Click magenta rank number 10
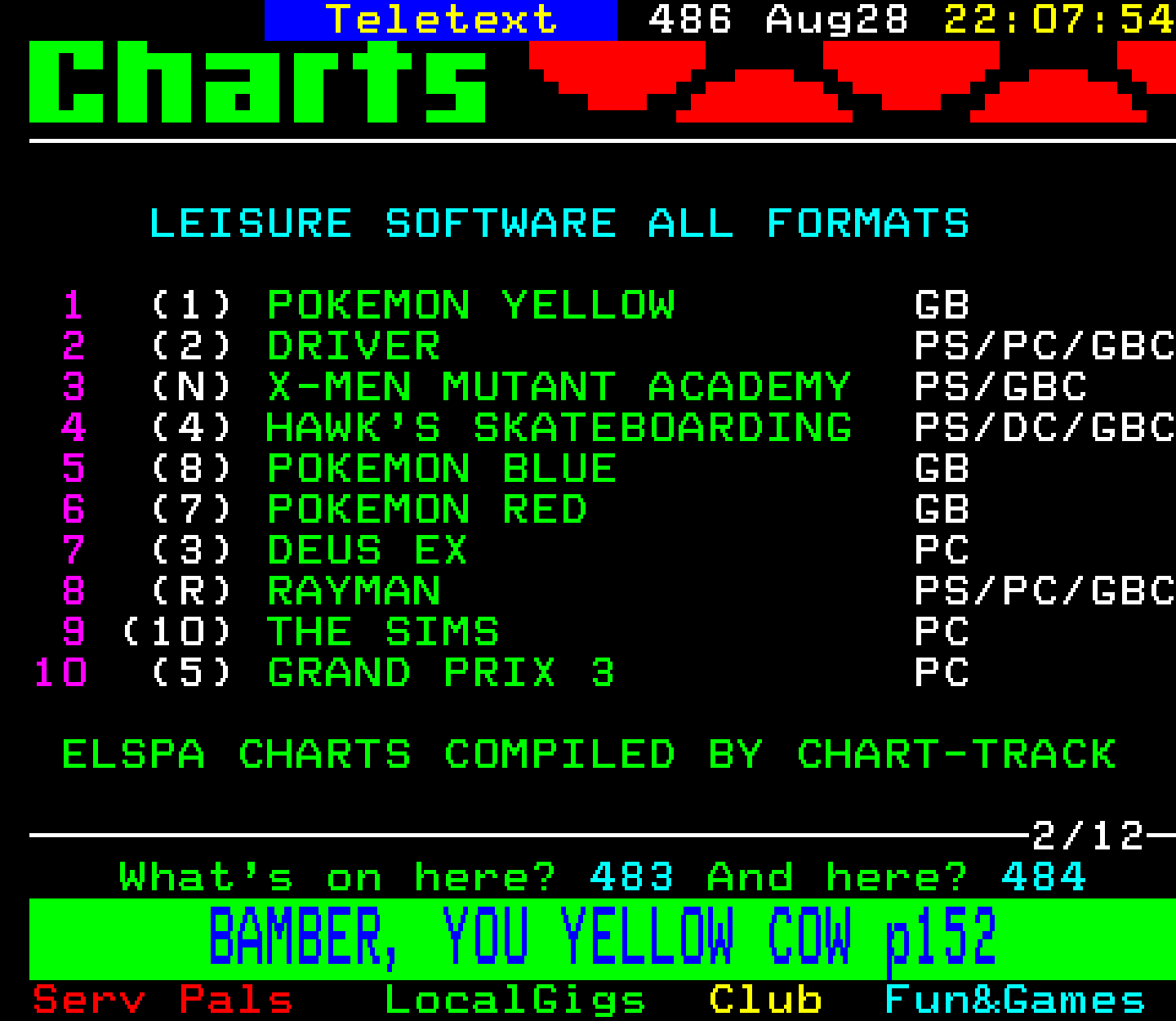The image size is (1176, 1021). (x=60, y=673)
